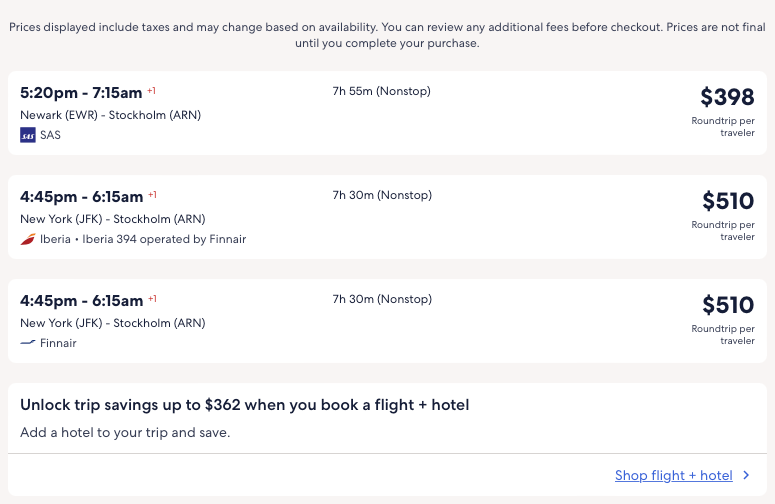Choose the 5:20pm - 7:15am Newark flight
Image resolution: width=775 pixels, height=504 pixels.
click(81, 92)
